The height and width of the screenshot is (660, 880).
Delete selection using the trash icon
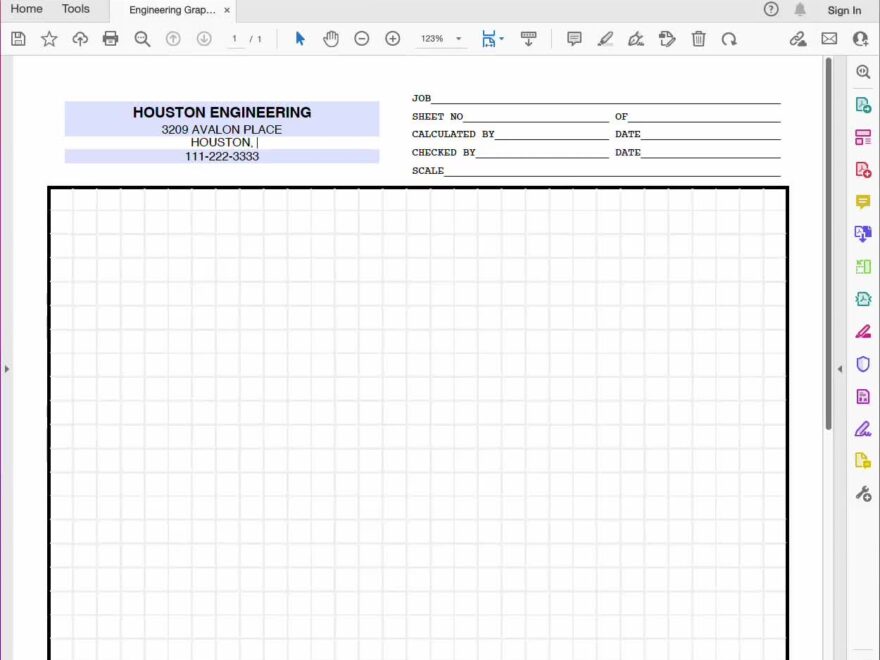click(x=698, y=39)
